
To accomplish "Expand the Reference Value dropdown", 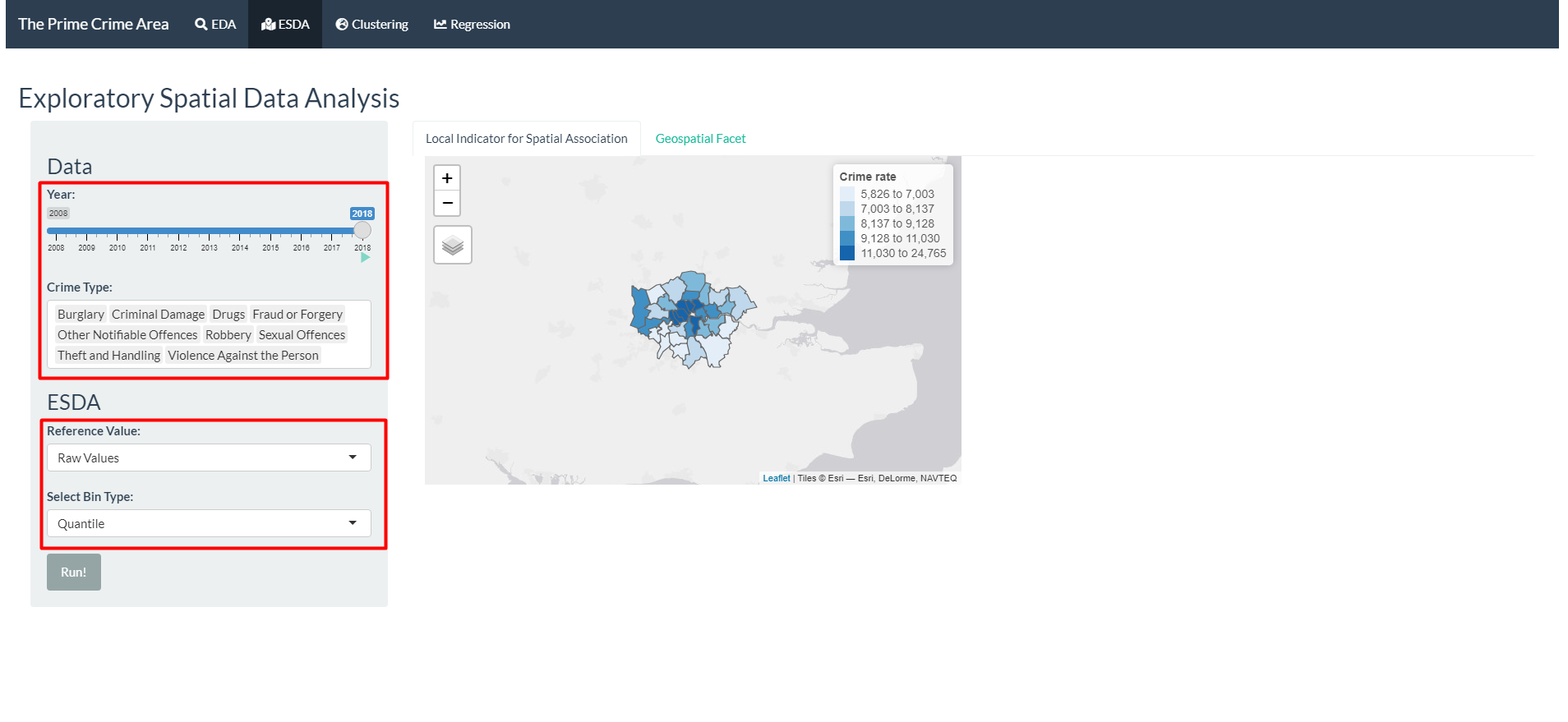I will tap(209, 458).
